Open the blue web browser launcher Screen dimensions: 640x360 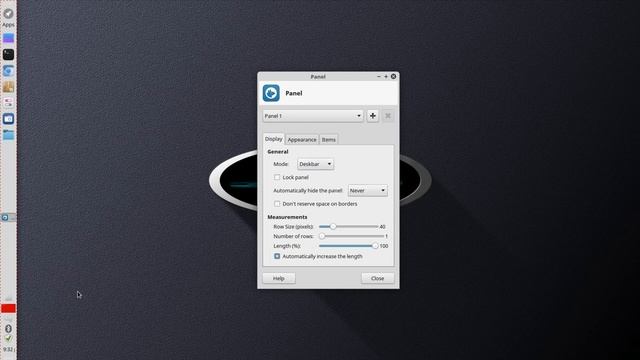(x=8, y=71)
